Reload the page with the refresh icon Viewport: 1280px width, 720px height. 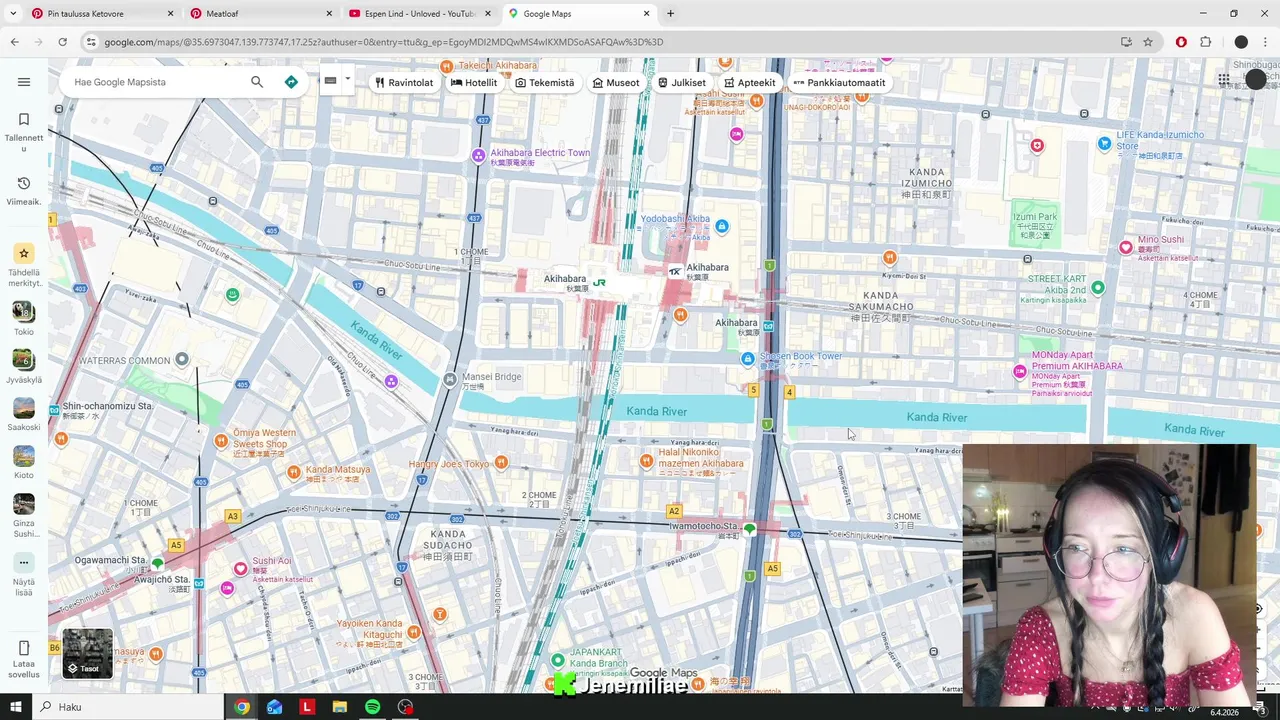[x=62, y=42]
